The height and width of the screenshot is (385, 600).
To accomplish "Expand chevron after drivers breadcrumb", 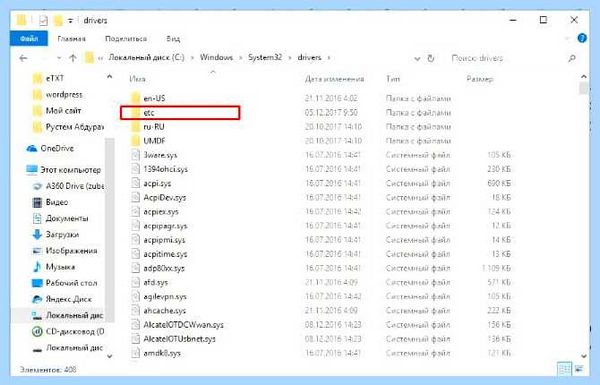I will pyautogui.click(x=329, y=58).
